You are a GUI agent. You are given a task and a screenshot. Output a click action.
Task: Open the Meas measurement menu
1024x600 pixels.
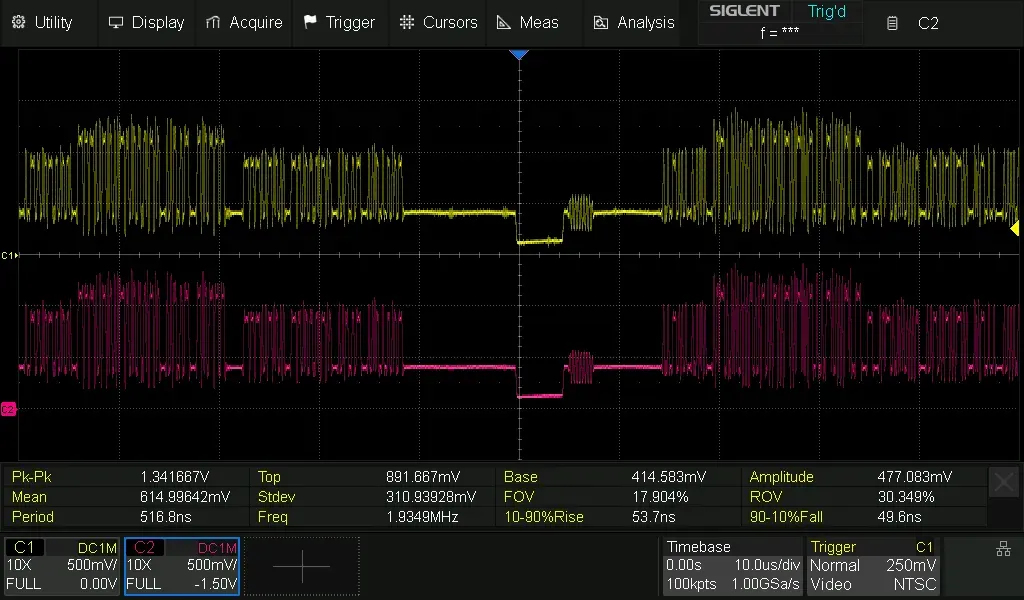[528, 22]
